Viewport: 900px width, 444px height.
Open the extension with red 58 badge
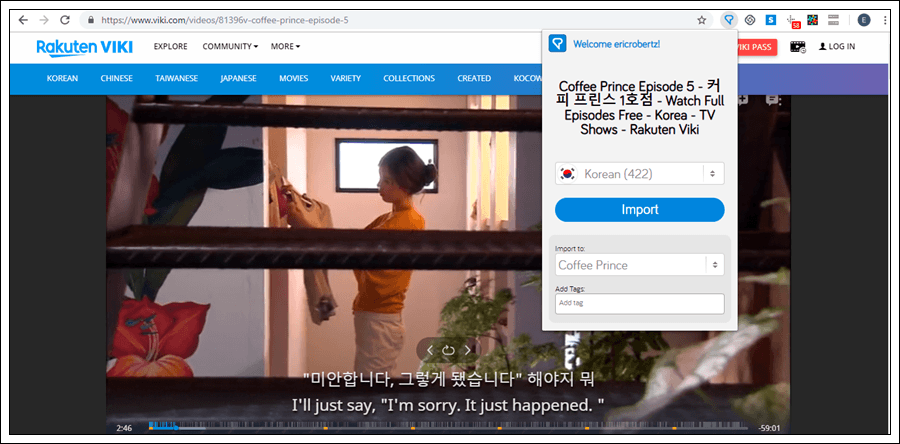pyautogui.click(x=793, y=20)
